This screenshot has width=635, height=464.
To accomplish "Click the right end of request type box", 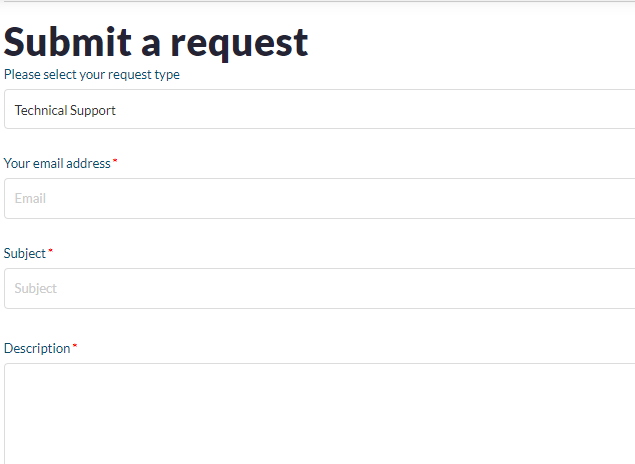I will pos(625,110).
